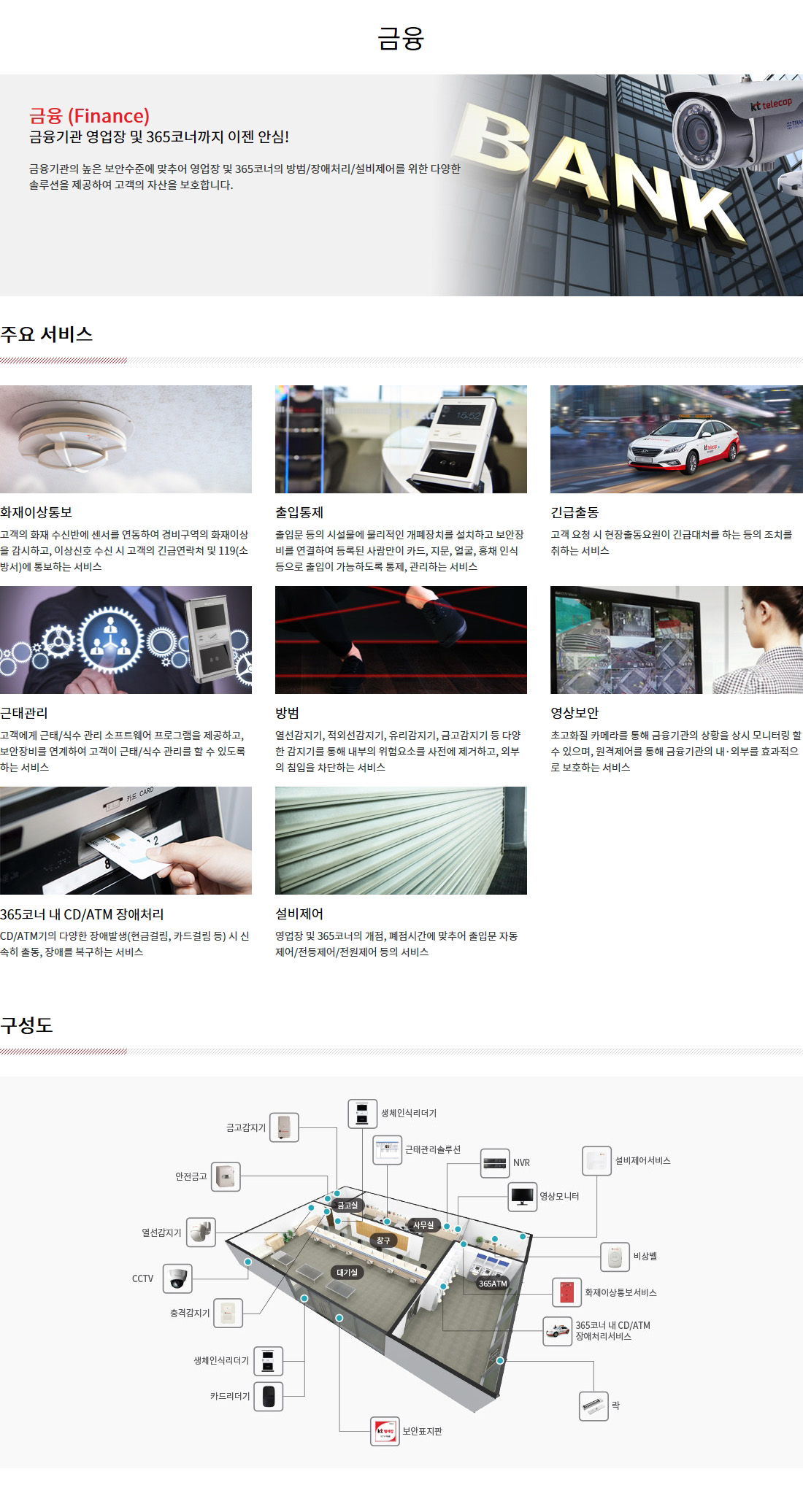Click the 카드리더기 card reader icon
The height and width of the screenshot is (1512, 803).
[268, 1396]
